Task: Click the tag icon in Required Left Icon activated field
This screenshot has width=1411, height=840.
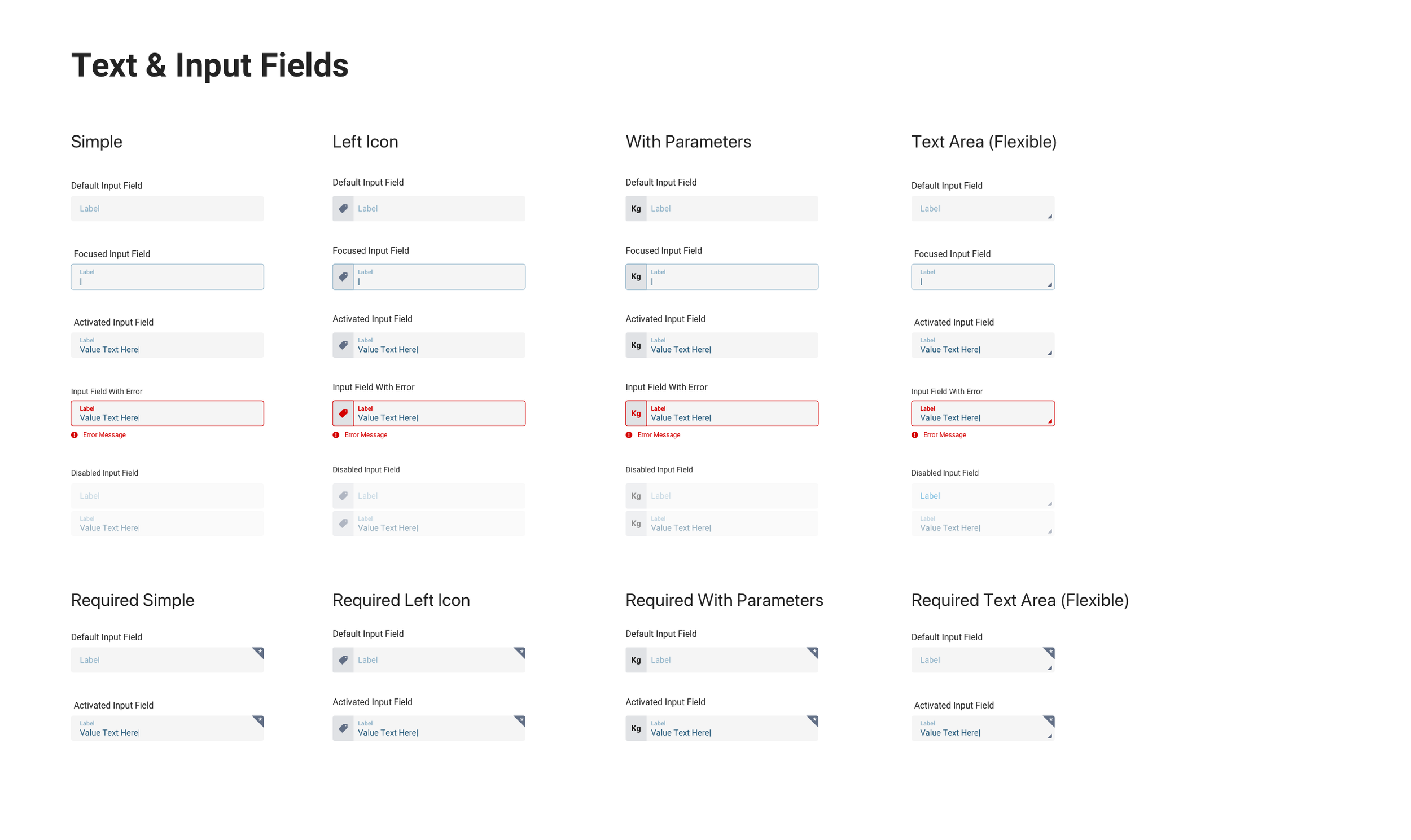Action: (343, 728)
